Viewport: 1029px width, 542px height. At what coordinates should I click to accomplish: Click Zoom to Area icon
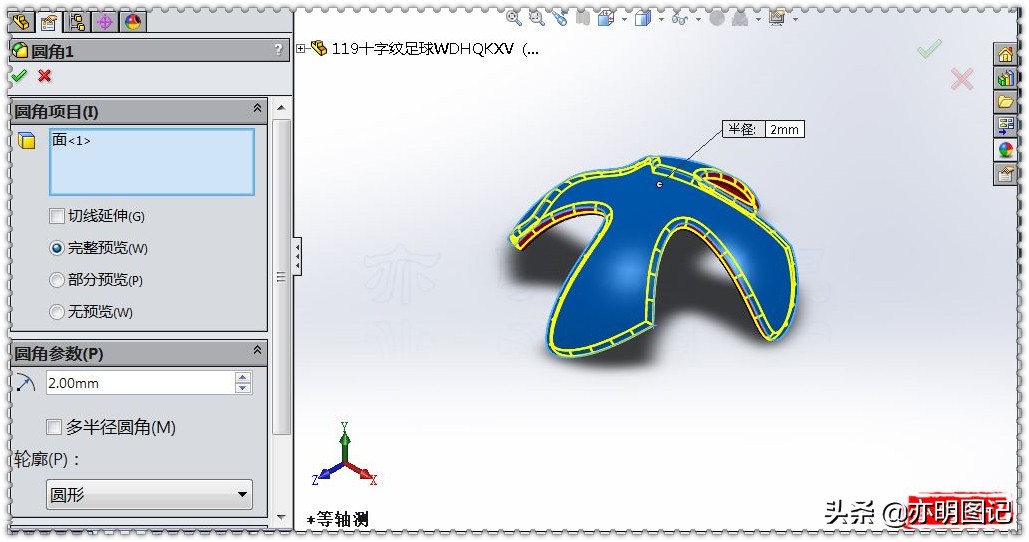point(537,18)
